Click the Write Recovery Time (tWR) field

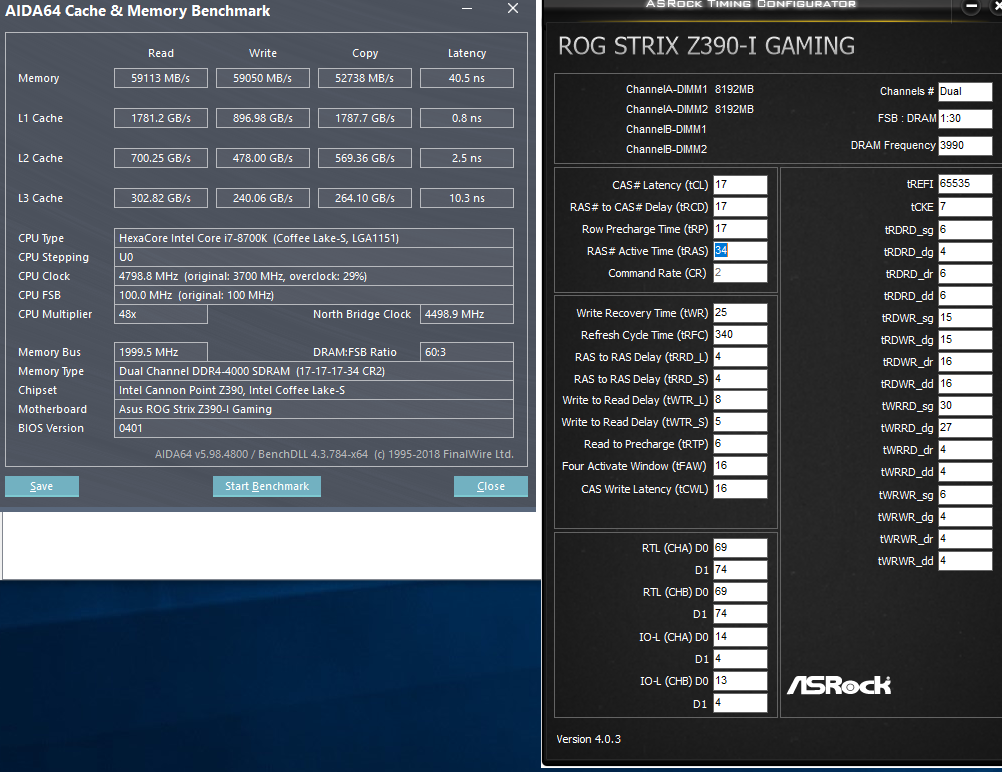click(x=740, y=313)
